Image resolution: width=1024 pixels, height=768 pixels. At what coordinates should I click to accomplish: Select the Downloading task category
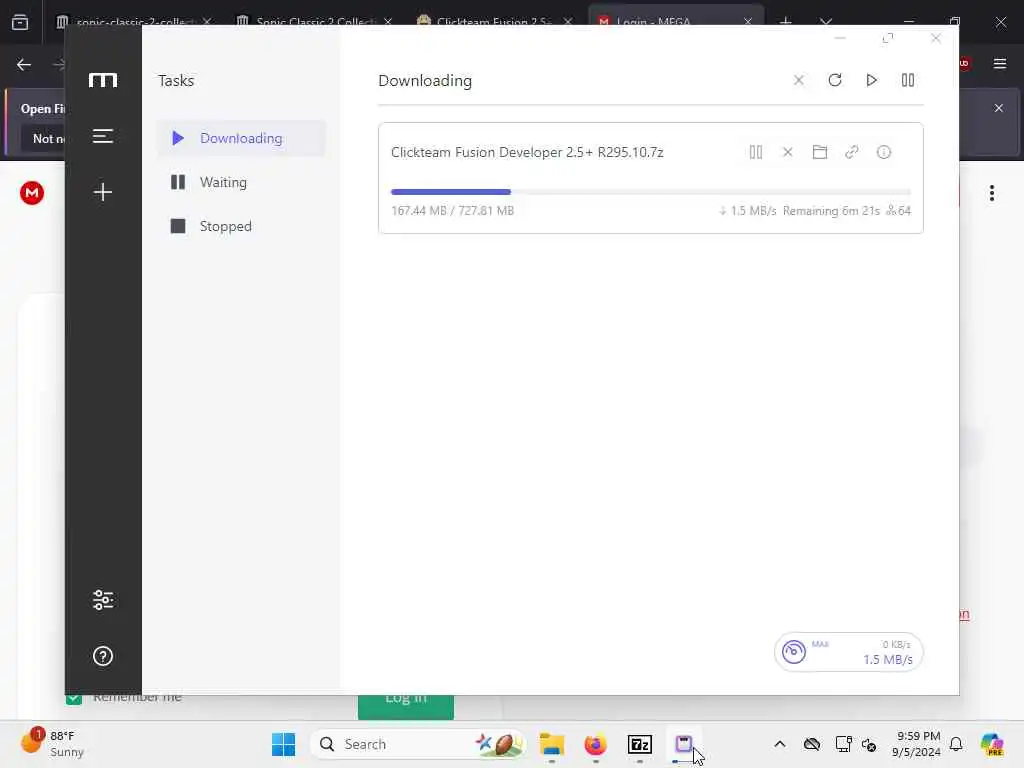[x=241, y=138]
